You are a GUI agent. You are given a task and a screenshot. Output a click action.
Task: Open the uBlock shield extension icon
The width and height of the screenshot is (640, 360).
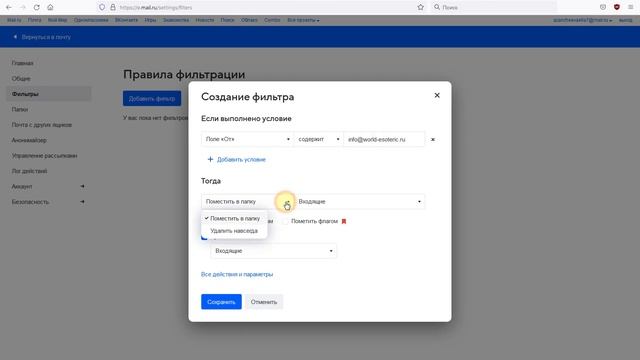(617, 7)
